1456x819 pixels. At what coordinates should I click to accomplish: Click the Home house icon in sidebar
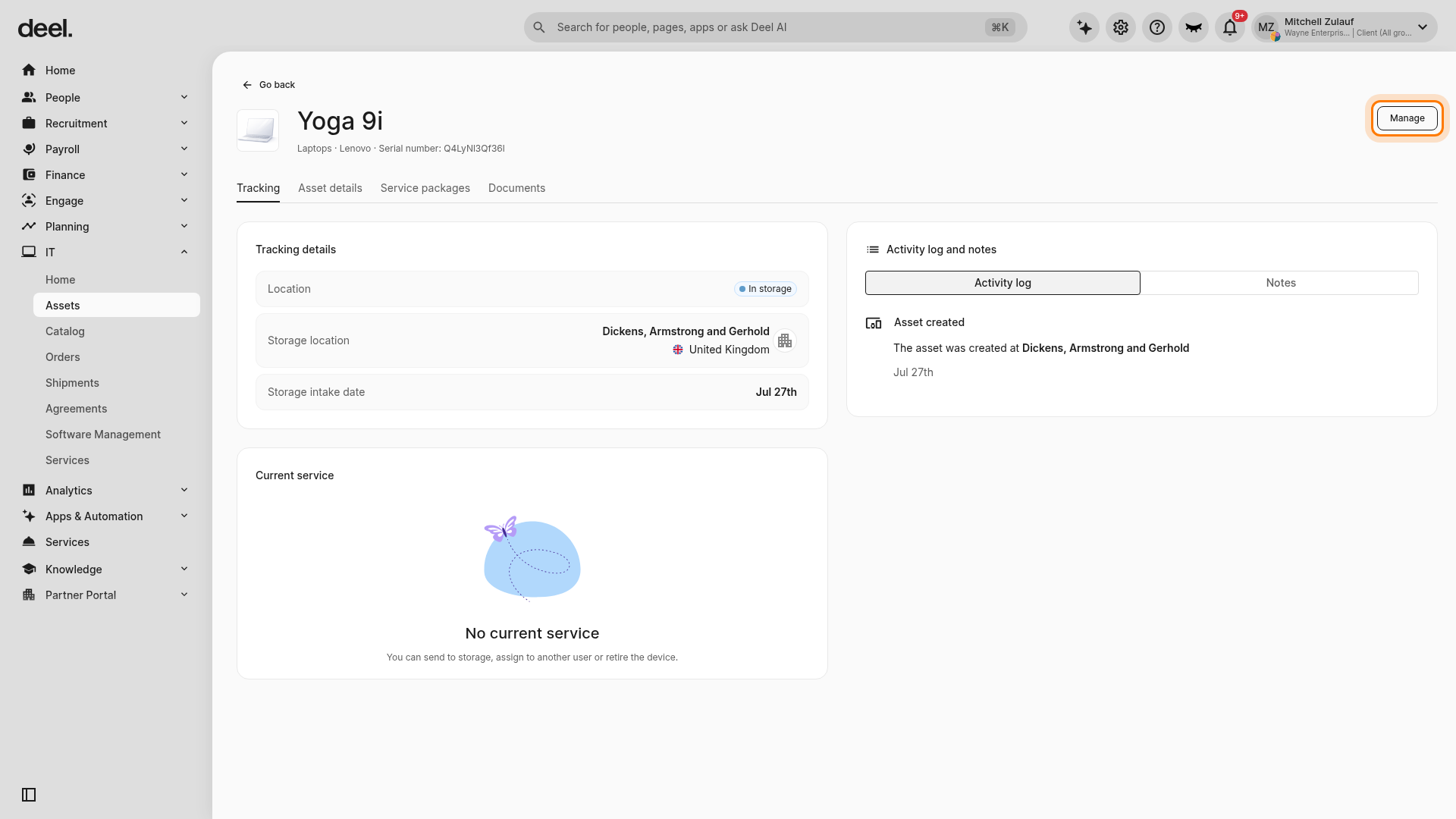point(29,70)
